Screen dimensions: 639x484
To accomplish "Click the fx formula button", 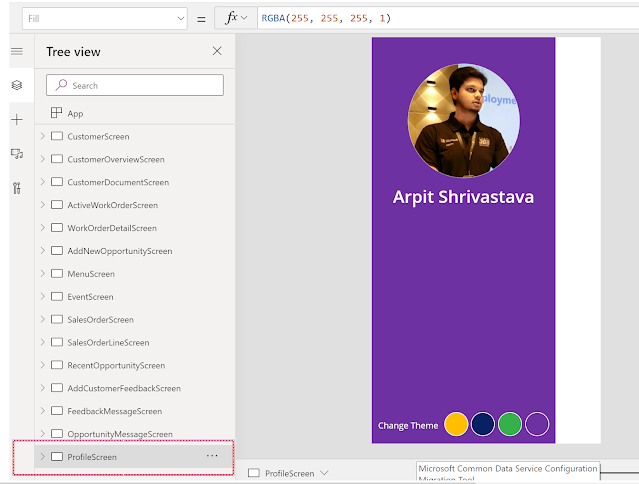I will [x=231, y=18].
